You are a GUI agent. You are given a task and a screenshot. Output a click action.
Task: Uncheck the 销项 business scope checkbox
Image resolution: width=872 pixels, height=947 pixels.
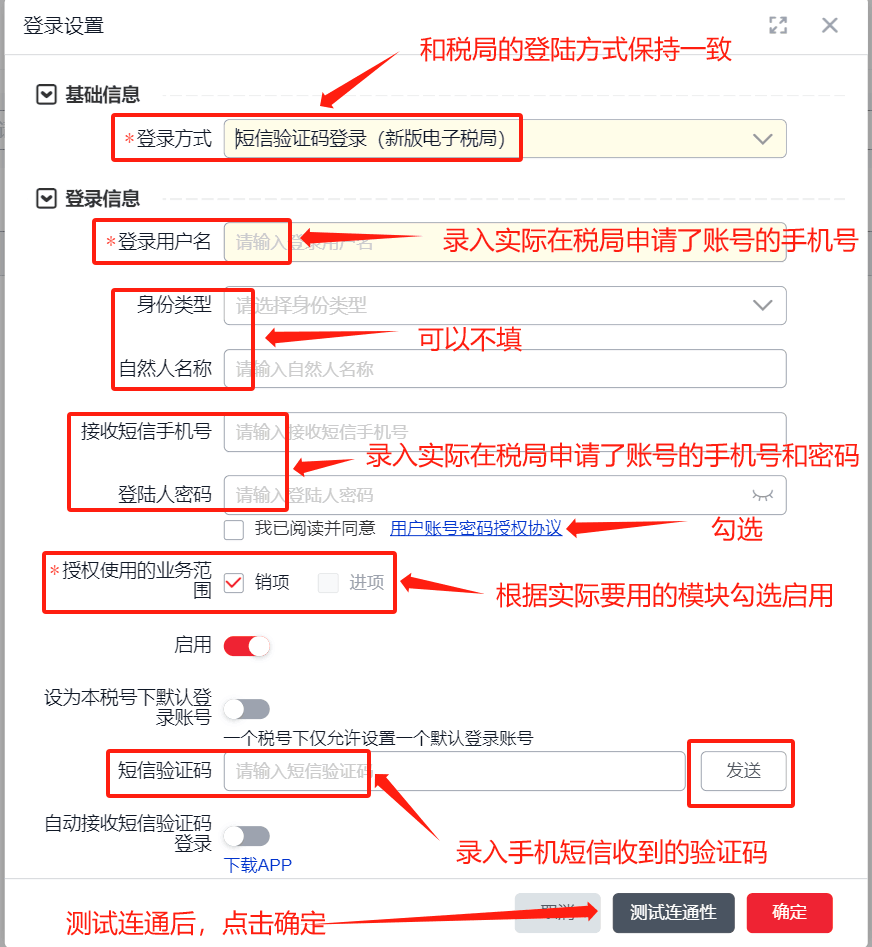point(234,583)
